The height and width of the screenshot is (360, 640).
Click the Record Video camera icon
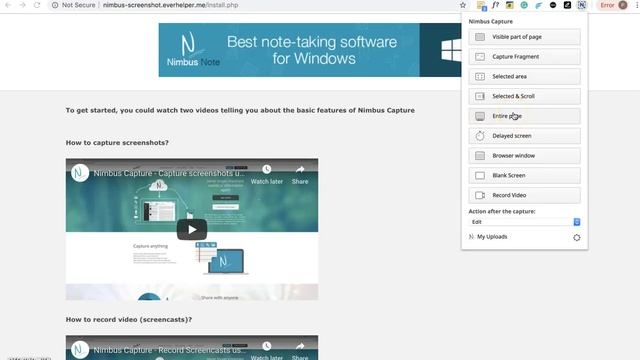click(x=480, y=195)
